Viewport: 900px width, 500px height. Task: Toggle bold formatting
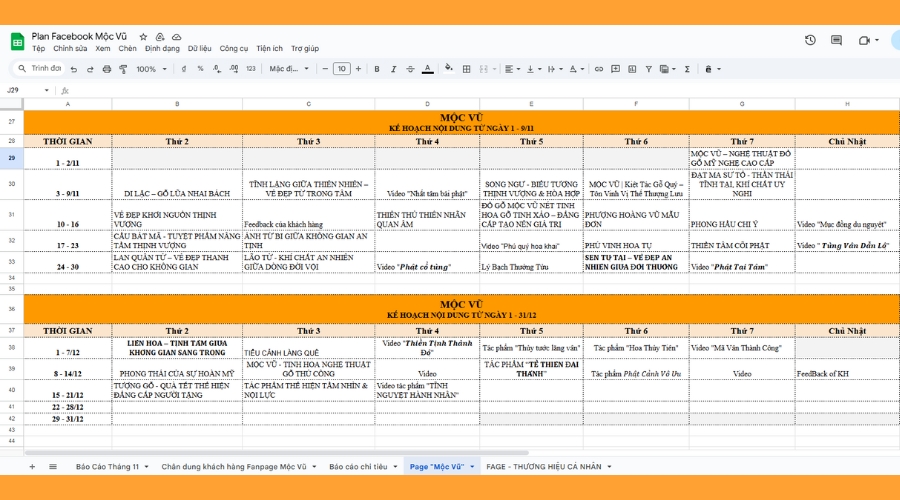377,69
